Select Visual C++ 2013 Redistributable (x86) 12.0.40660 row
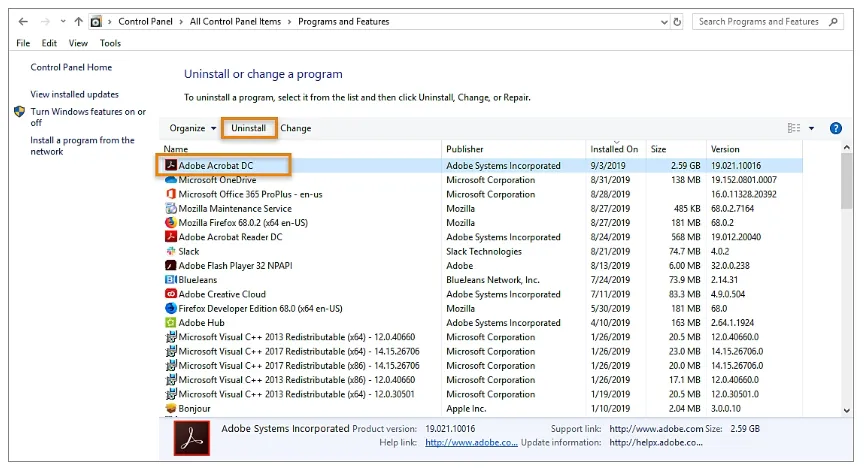 click(x=483, y=380)
